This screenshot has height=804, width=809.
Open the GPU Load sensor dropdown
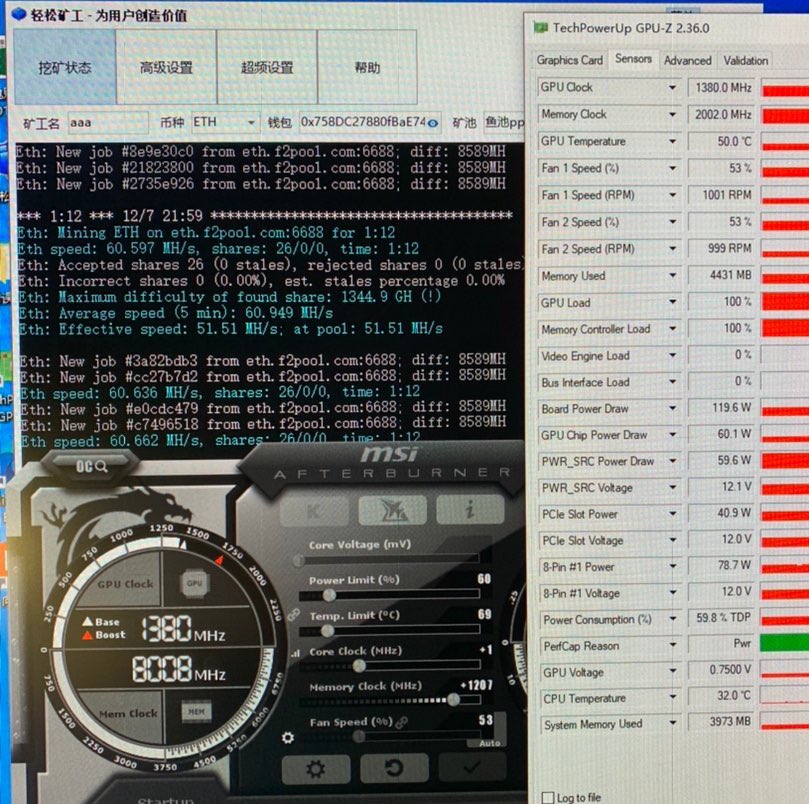[x=672, y=302]
